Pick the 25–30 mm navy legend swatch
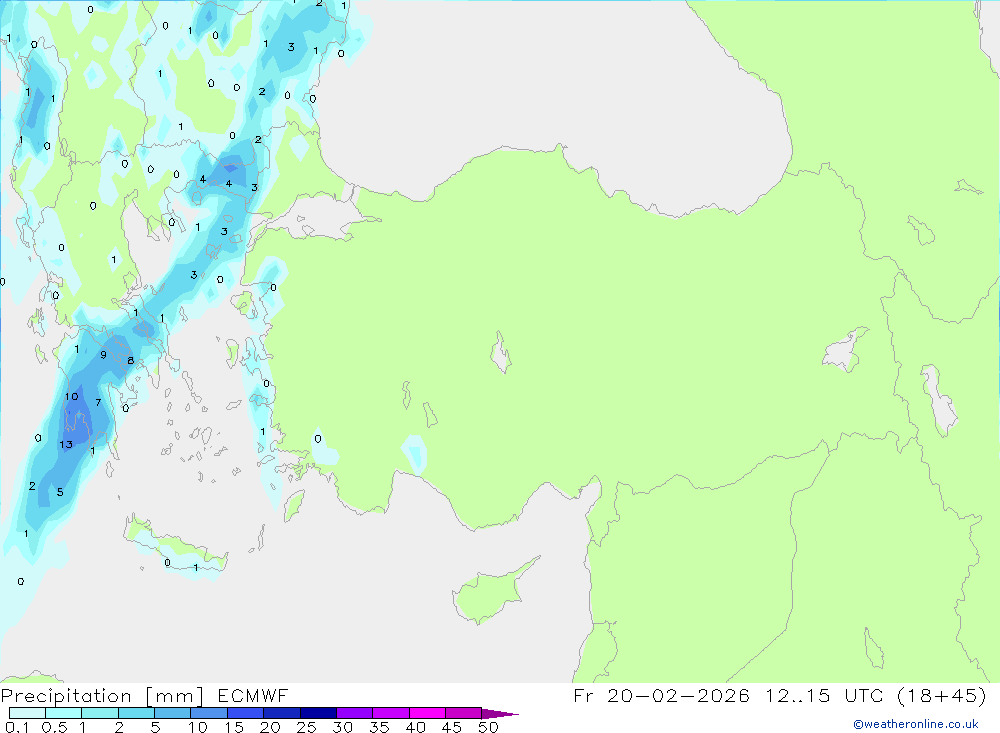This screenshot has height=733, width=1000. 318,713
